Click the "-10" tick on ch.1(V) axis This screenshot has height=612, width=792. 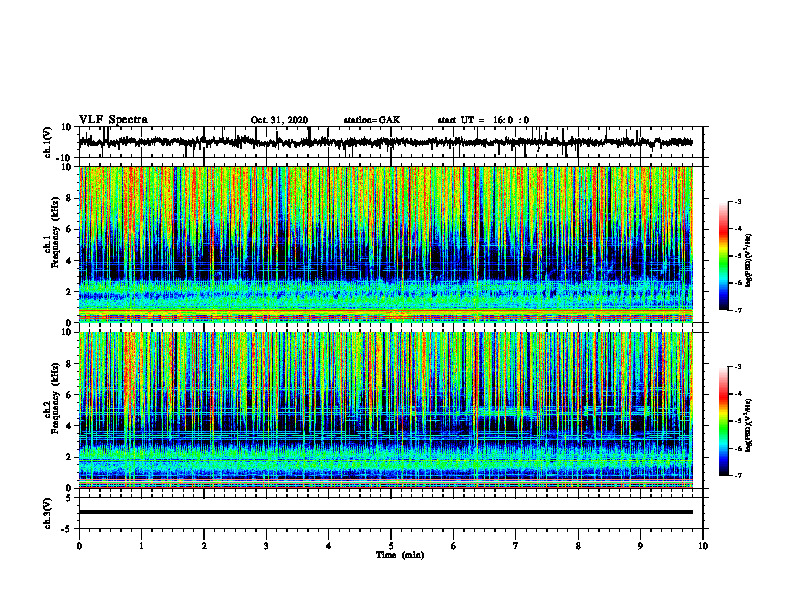(65, 158)
